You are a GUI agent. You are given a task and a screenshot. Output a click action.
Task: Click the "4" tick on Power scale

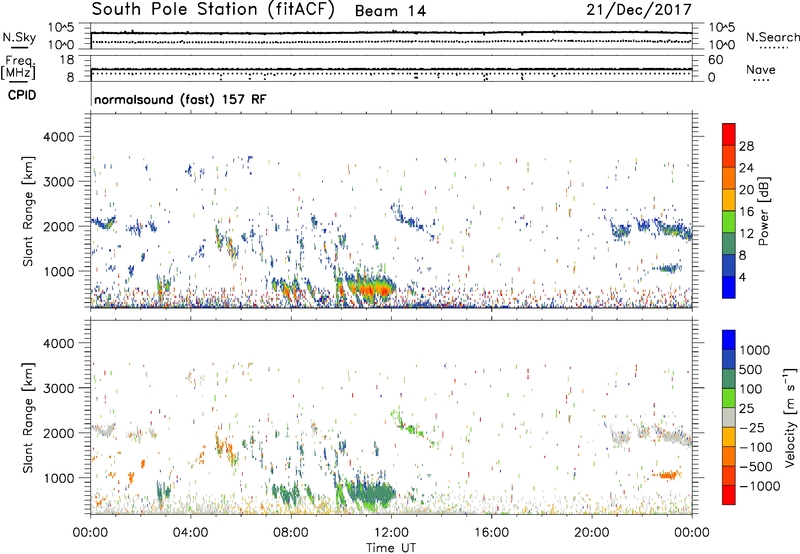[x=742, y=277]
